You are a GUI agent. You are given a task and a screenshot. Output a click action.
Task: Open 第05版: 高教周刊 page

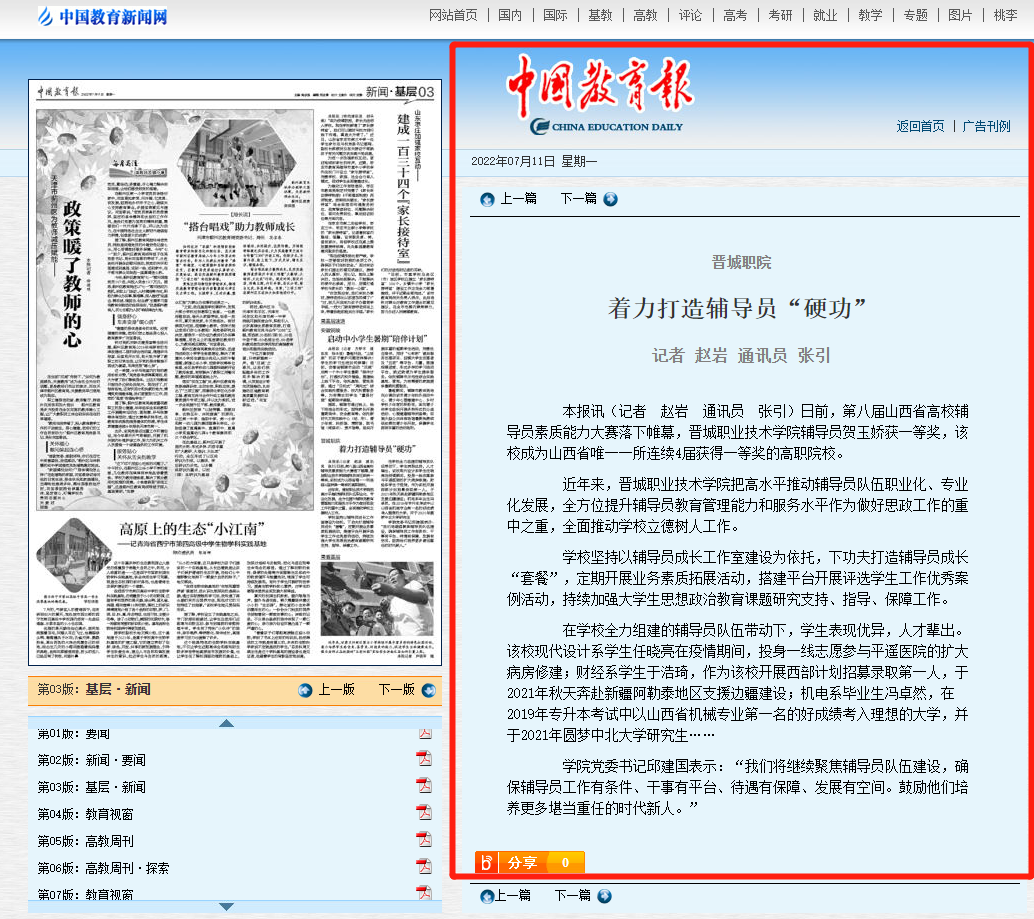click(x=85, y=841)
